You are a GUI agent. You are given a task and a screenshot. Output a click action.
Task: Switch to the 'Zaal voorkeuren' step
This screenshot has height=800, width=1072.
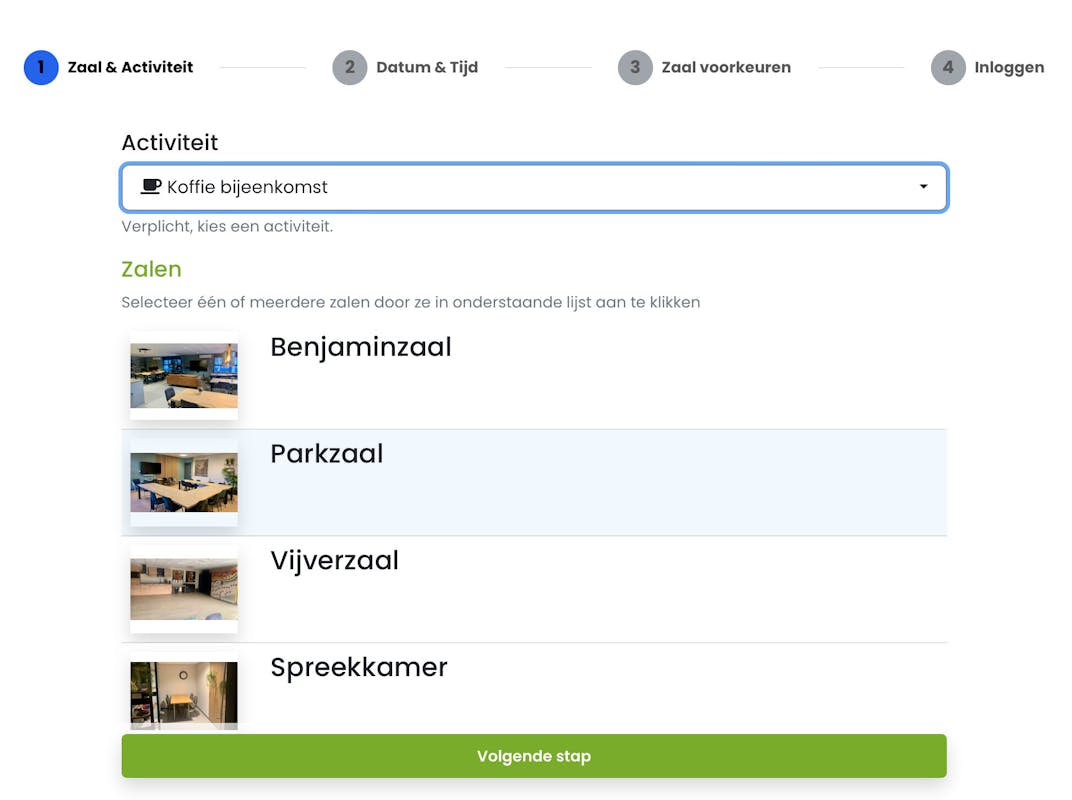point(726,68)
